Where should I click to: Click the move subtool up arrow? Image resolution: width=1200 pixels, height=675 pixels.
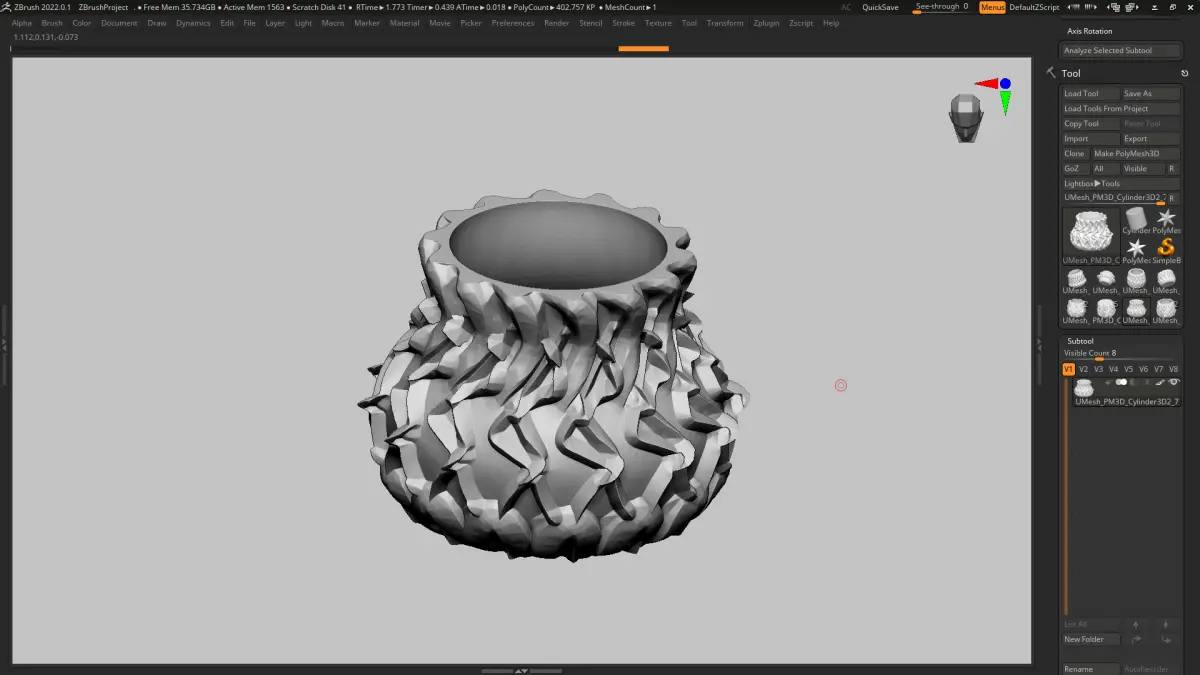(x=1136, y=625)
